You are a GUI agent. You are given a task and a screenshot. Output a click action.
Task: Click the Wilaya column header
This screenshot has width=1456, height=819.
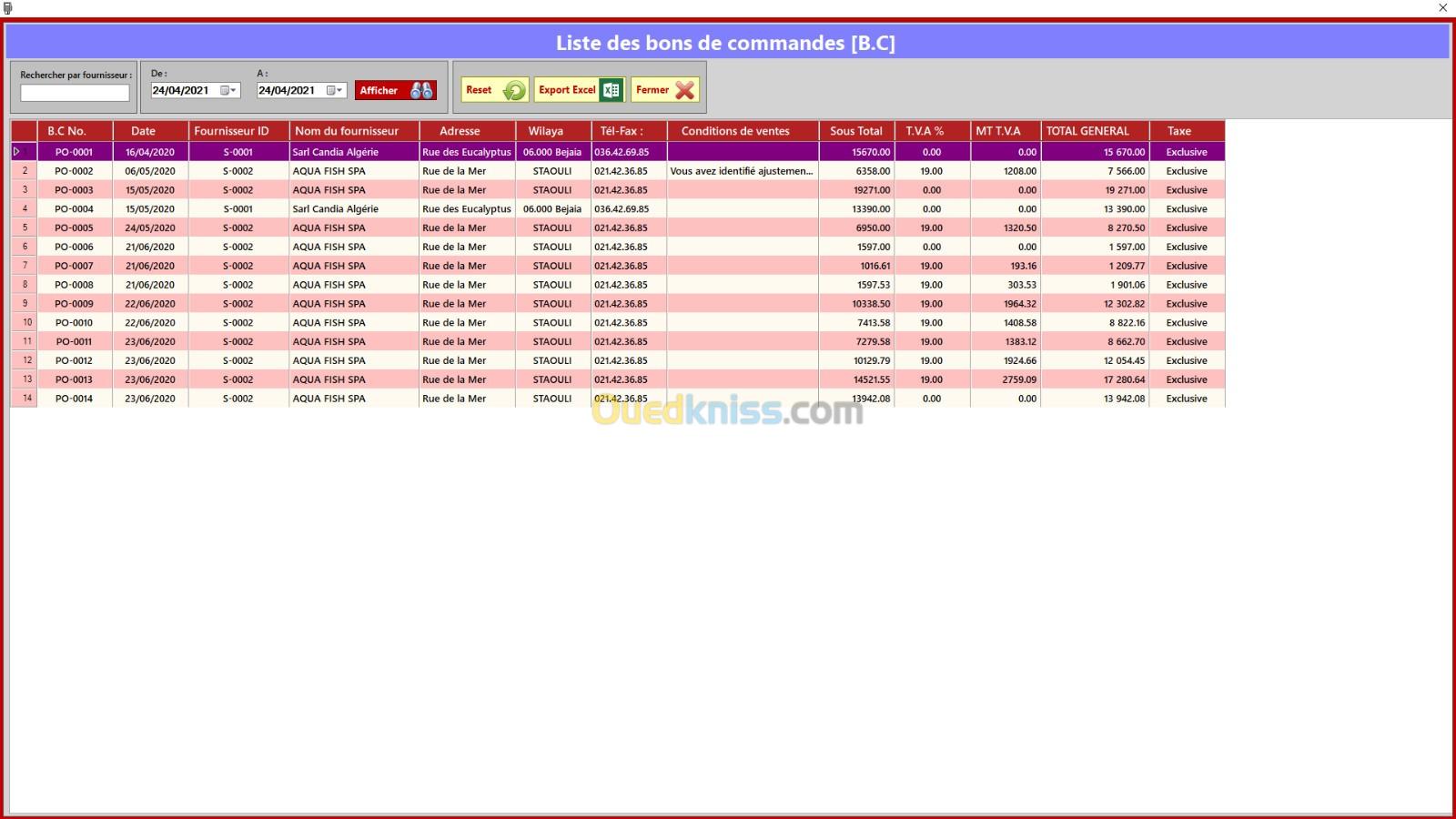coord(546,131)
